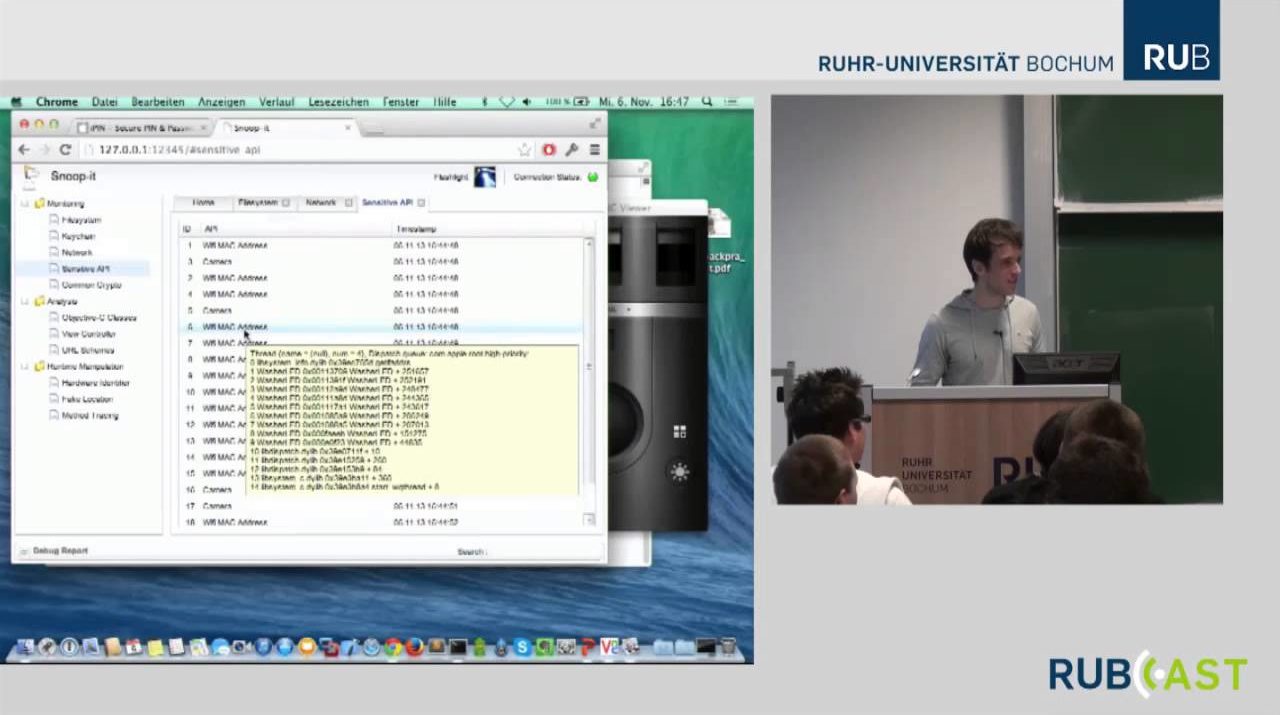This screenshot has height=715, width=1280.
Task: Click the Flashlight icon in Snoop-it header
Action: tap(485, 177)
